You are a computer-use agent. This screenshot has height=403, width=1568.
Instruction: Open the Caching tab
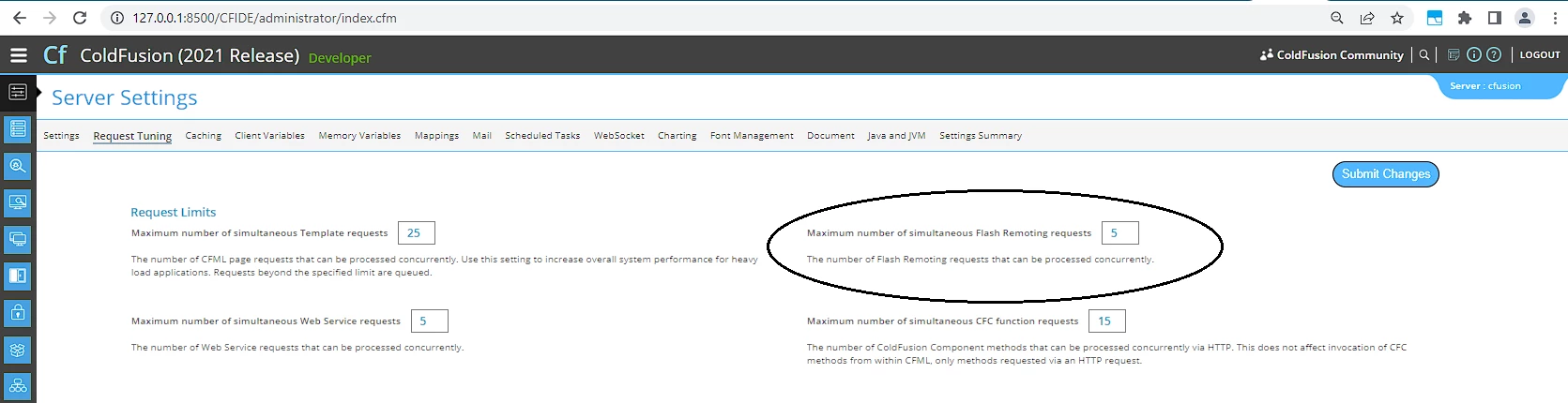(204, 136)
